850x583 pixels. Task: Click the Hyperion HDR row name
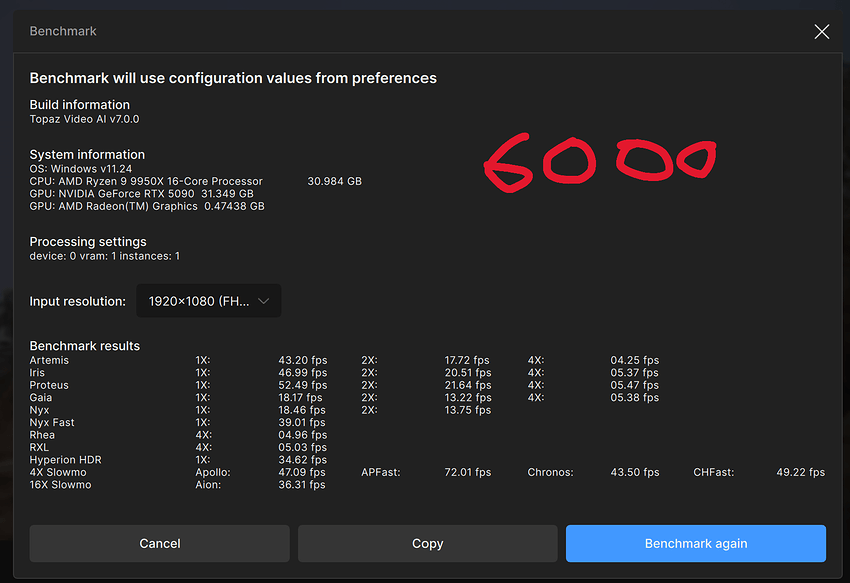tap(65, 460)
